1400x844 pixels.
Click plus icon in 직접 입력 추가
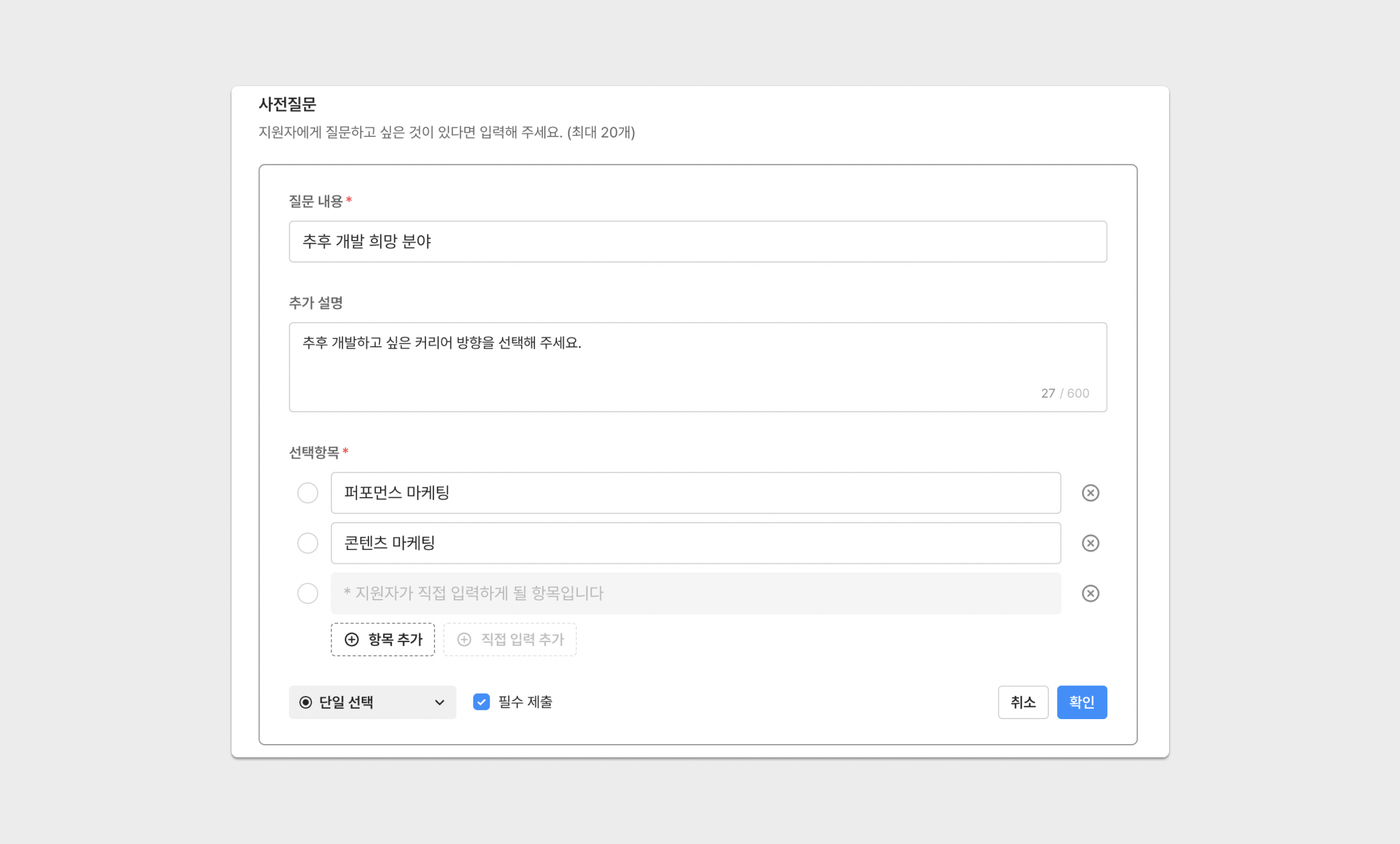[x=464, y=639]
